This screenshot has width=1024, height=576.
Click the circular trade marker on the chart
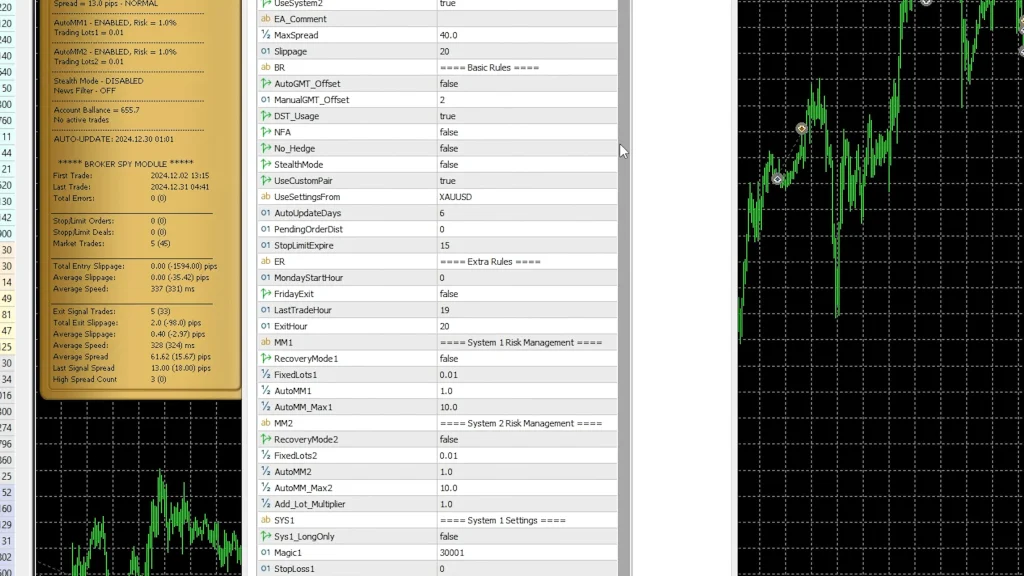(801, 129)
